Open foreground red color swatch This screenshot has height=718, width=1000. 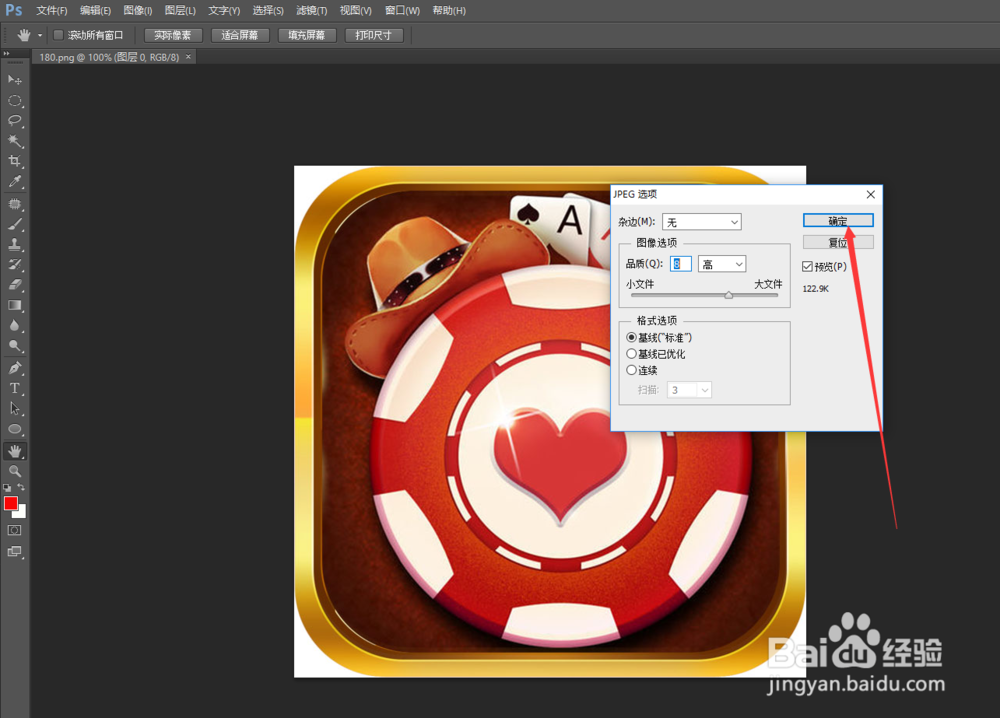coord(10,503)
